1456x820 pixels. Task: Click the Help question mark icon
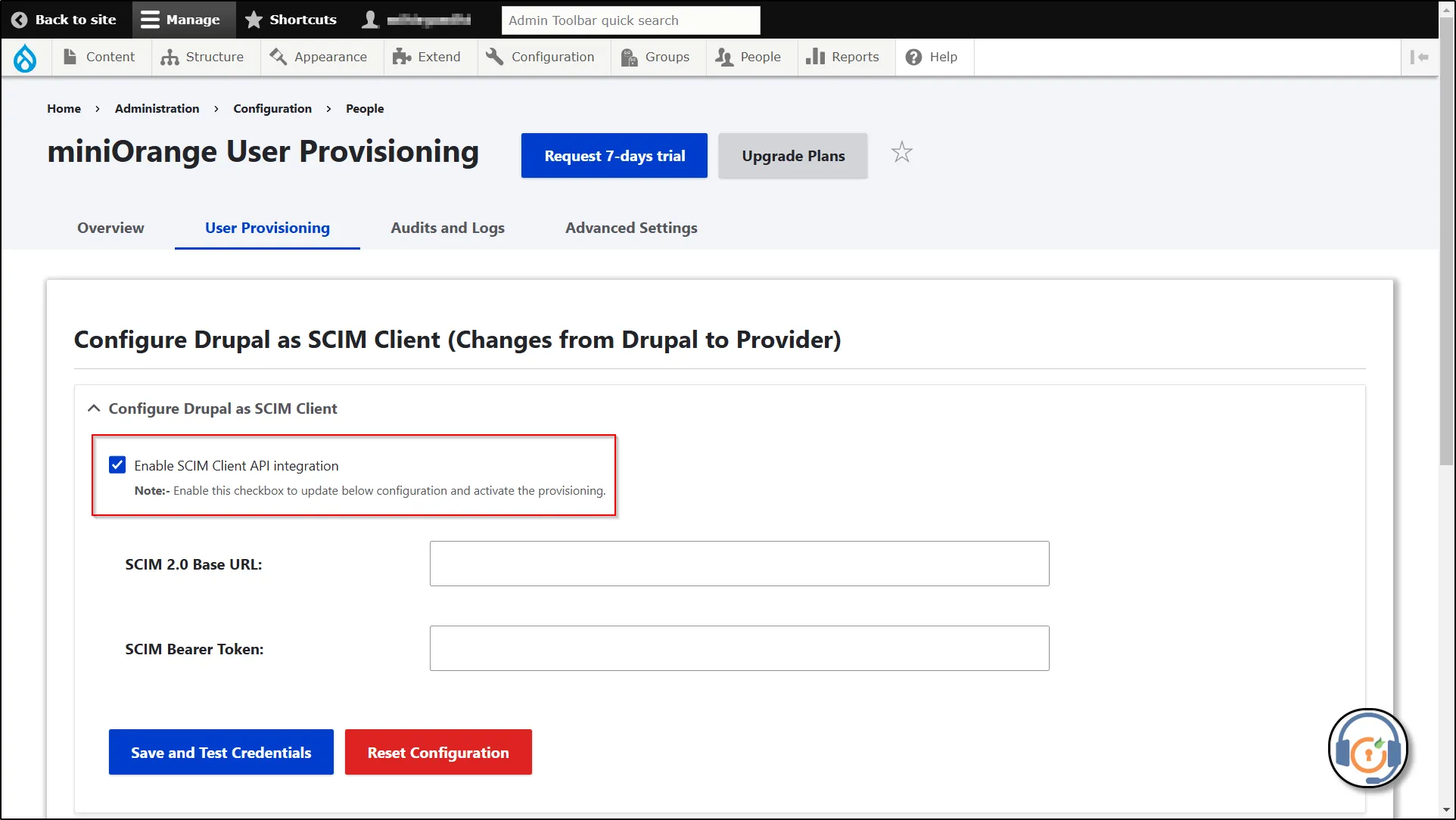[913, 57]
